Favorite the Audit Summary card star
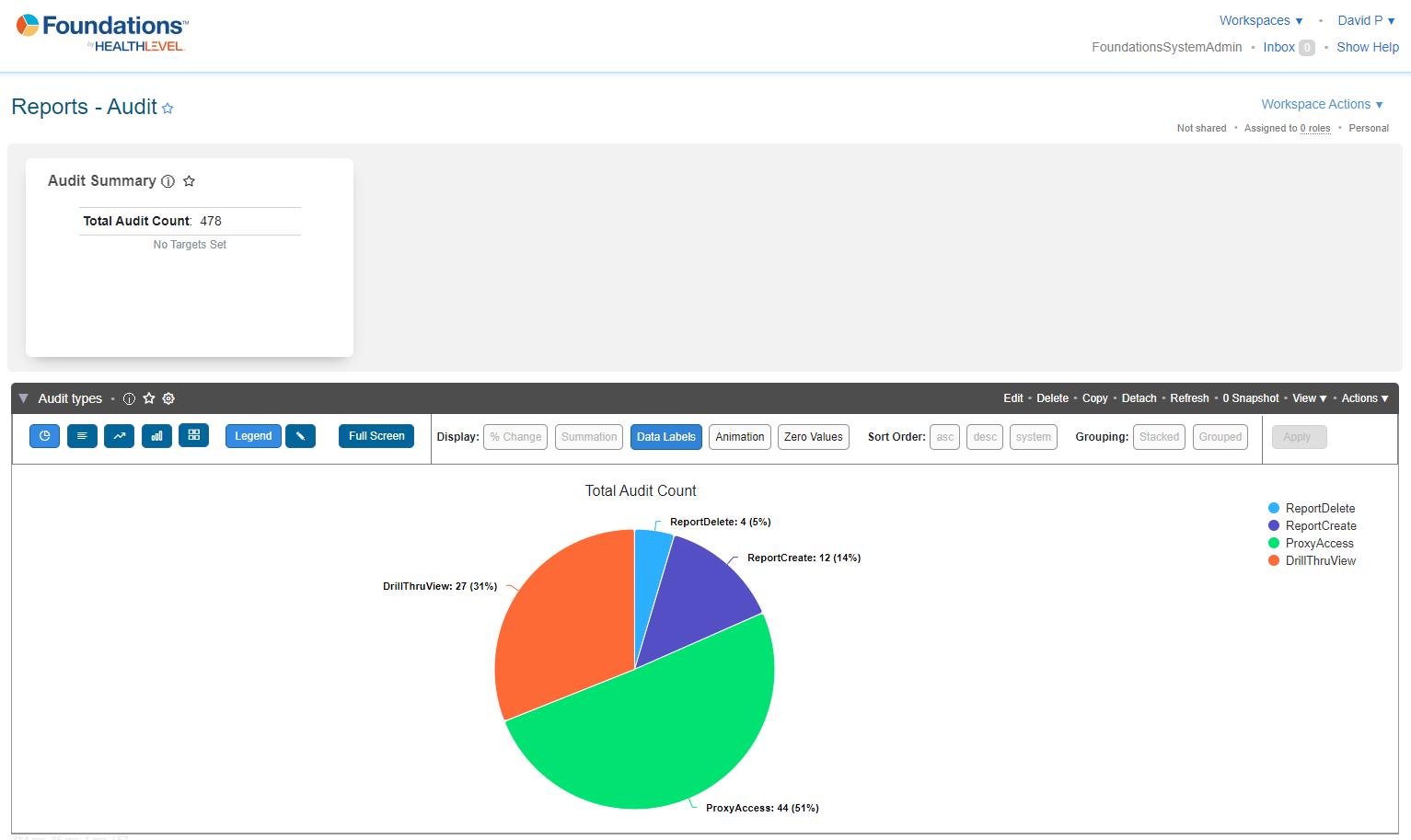Image resolution: width=1411 pixels, height=840 pixels. pos(189,181)
